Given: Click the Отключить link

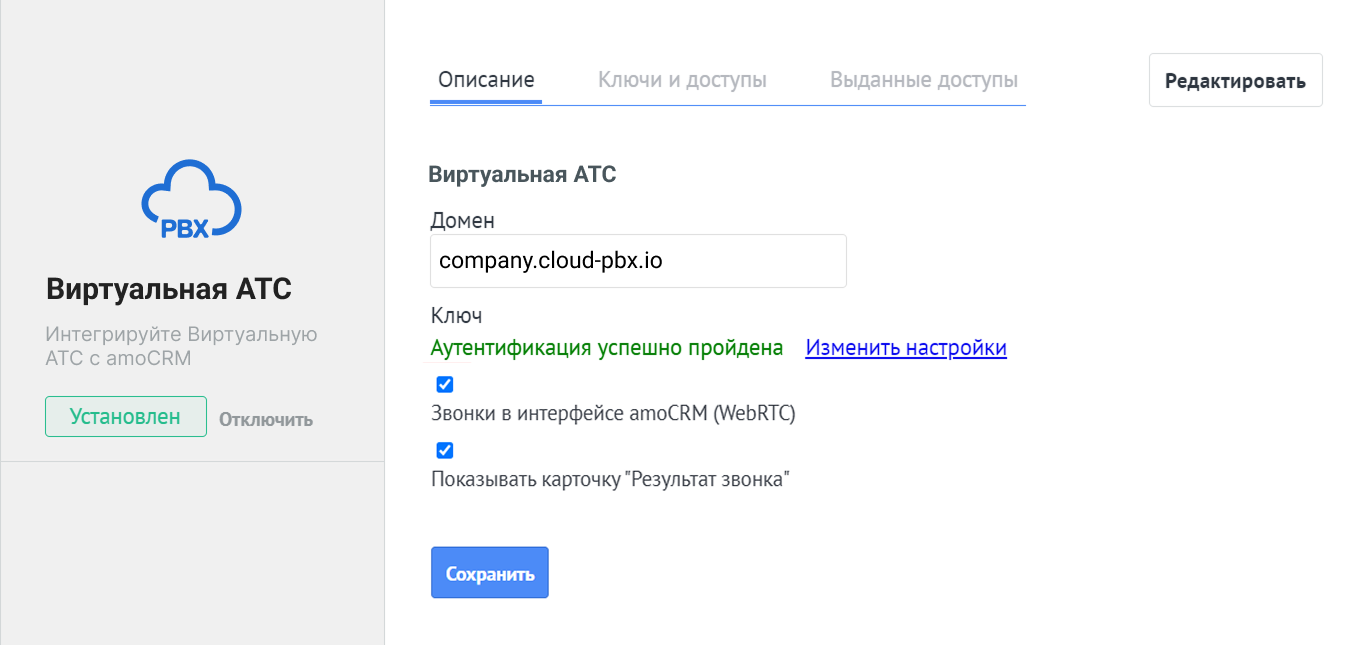Looking at the screenshot, I should click(x=266, y=420).
